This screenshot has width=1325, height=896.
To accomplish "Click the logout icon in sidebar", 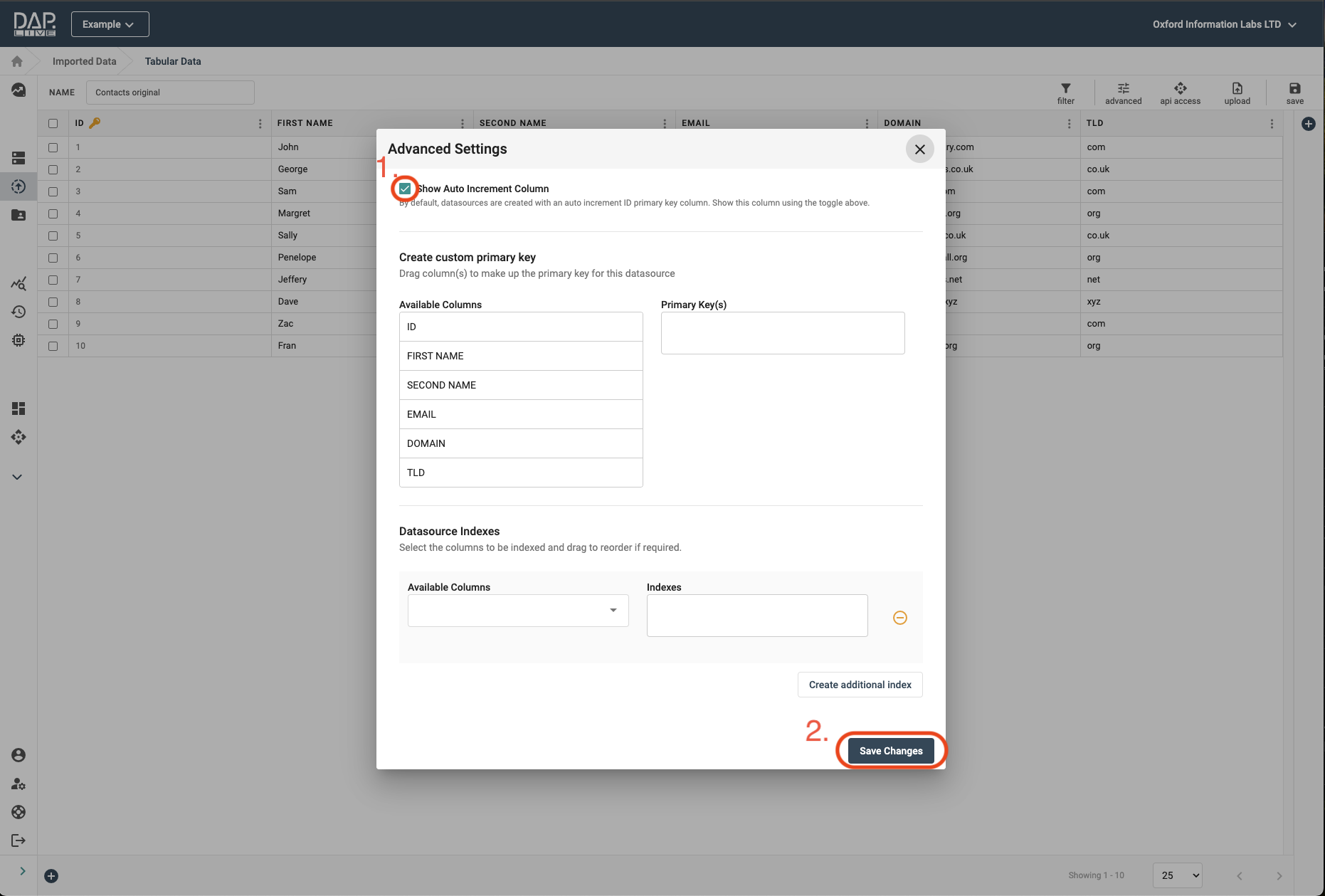I will (19, 840).
